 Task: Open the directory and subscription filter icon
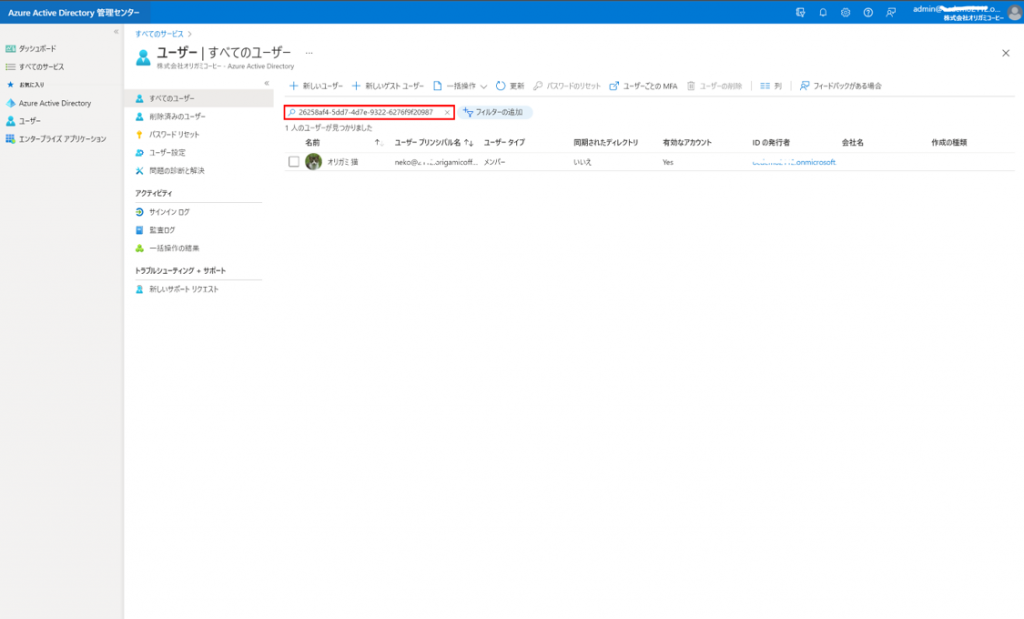[x=800, y=12]
